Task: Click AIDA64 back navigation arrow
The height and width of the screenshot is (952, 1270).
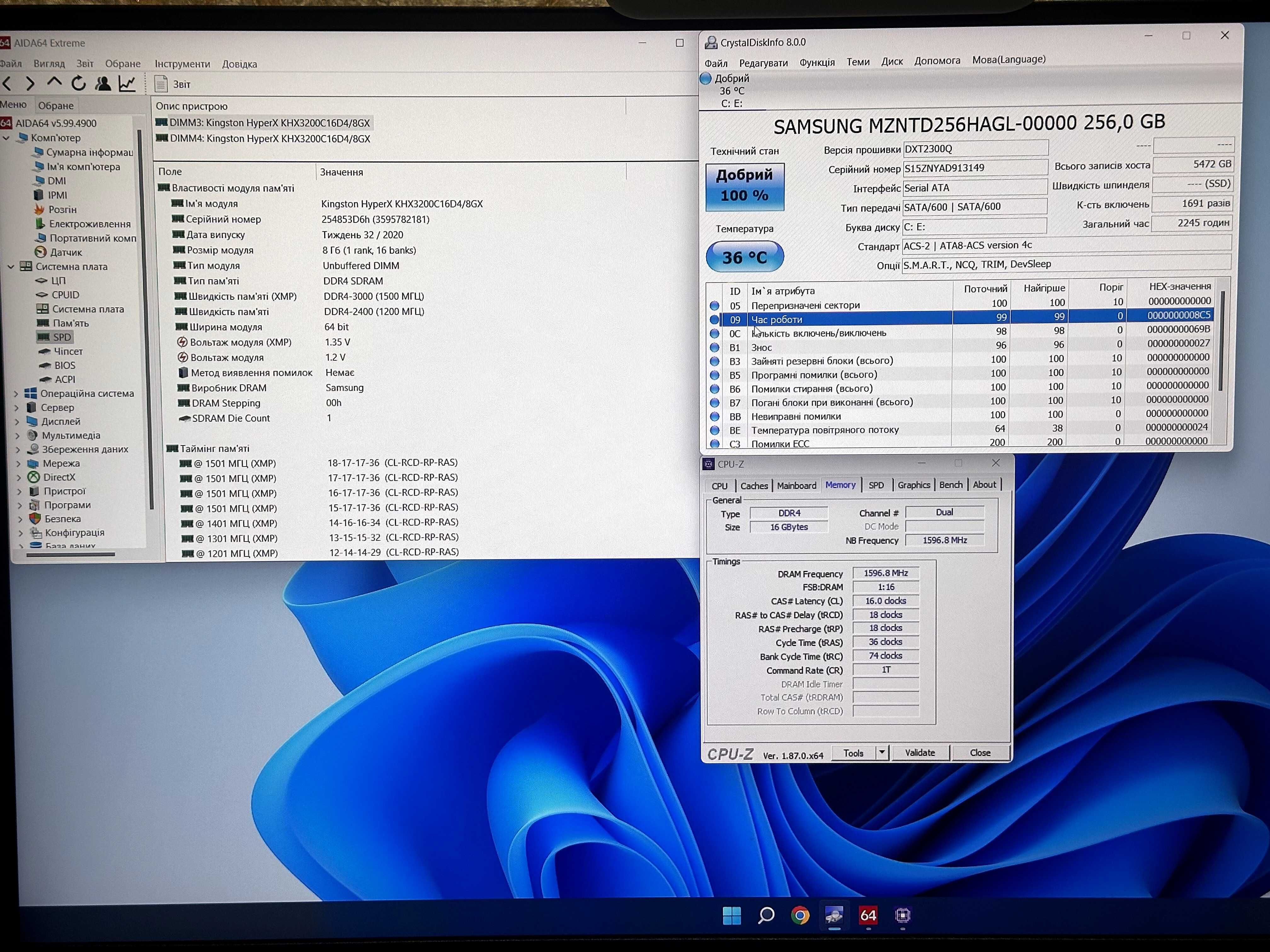Action: pyautogui.click(x=8, y=84)
